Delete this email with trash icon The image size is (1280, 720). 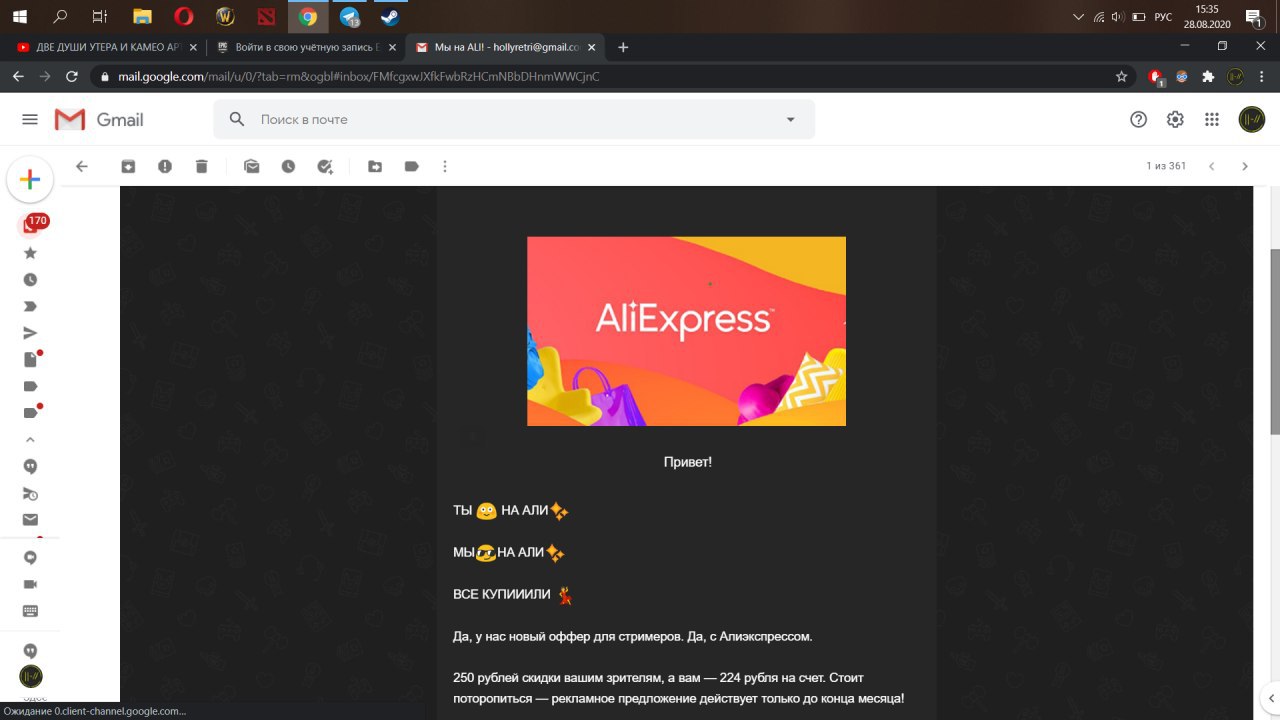coord(201,167)
